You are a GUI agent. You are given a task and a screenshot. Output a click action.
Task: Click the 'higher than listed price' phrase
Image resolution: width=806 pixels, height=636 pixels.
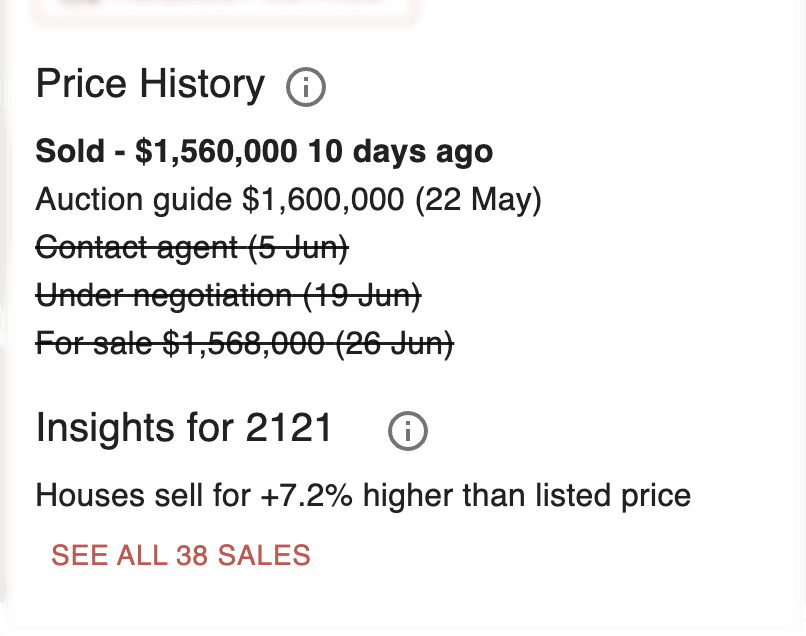(527, 496)
